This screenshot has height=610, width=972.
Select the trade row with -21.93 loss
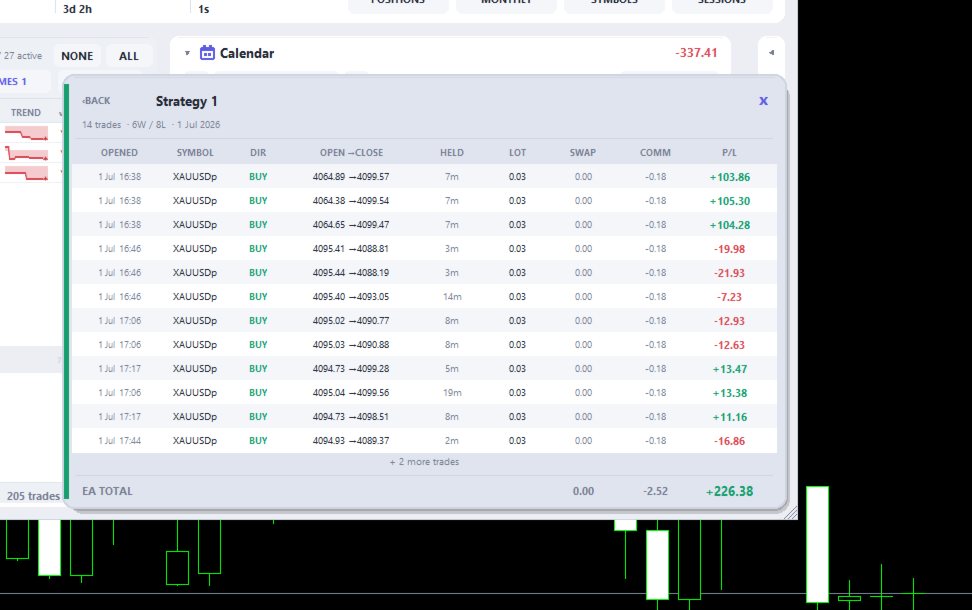(x=424, y=273)
